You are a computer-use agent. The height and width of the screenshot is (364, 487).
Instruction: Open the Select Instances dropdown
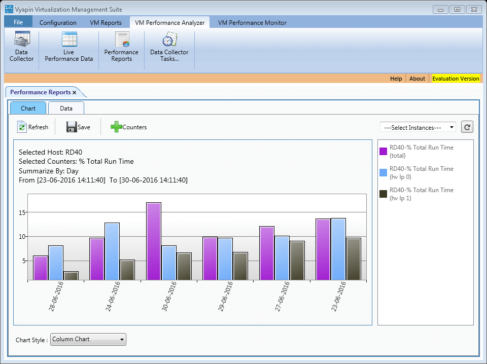[418, 127]
